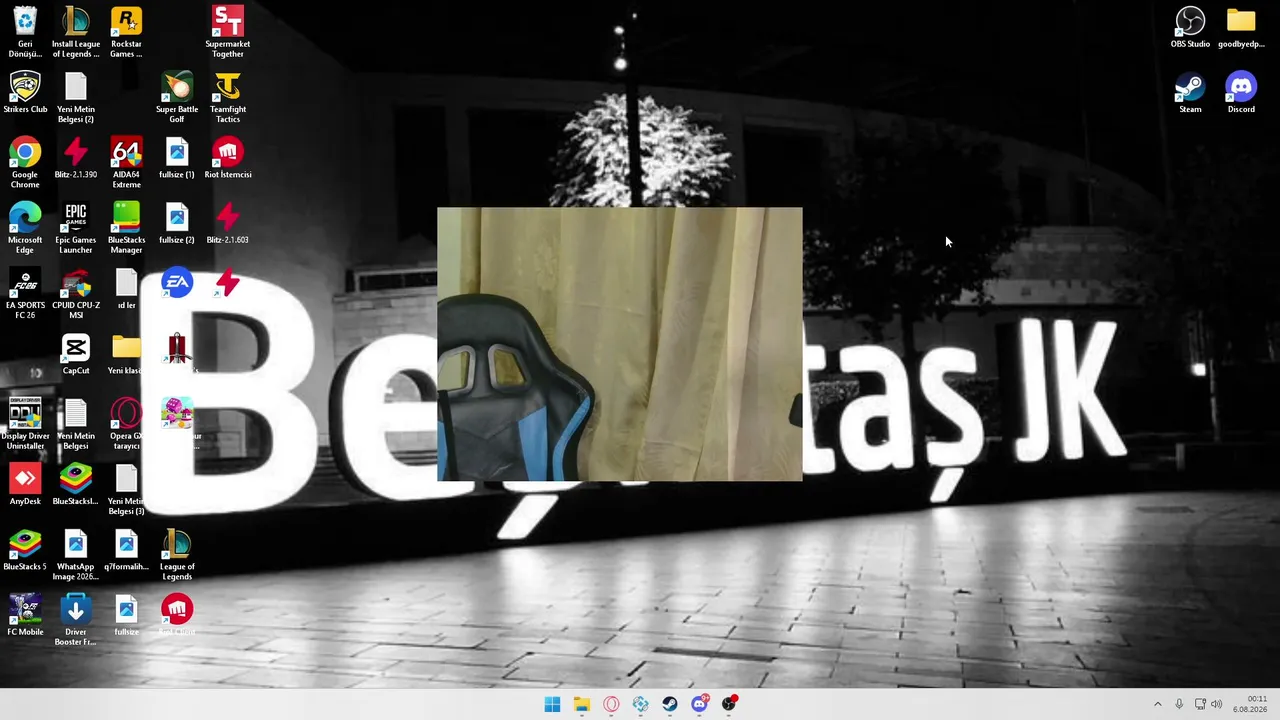Image resolution: width=1280 pixels, height=720 pixels.
Task: Open the Windows Start menu
Action: tap(552, 704)
